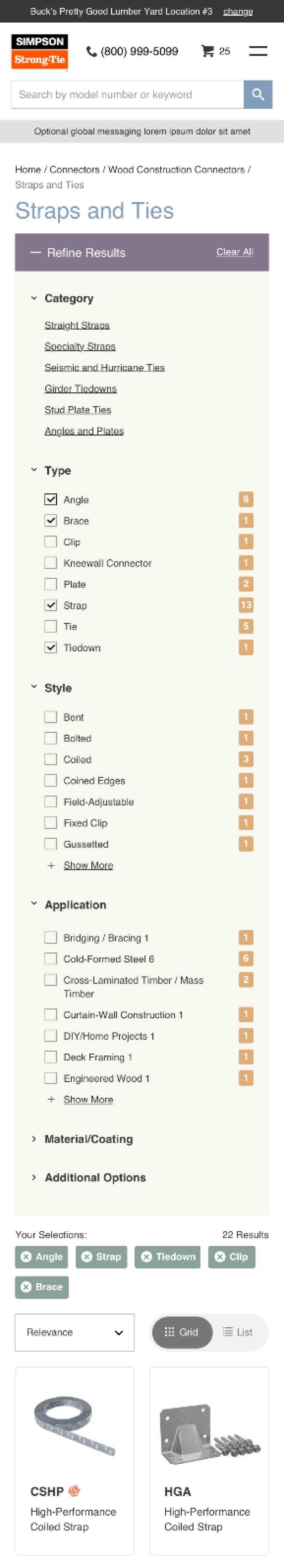Enable the Coiled style checkbox
This screenshot has height=1568, width=284.
click(51, 760)
